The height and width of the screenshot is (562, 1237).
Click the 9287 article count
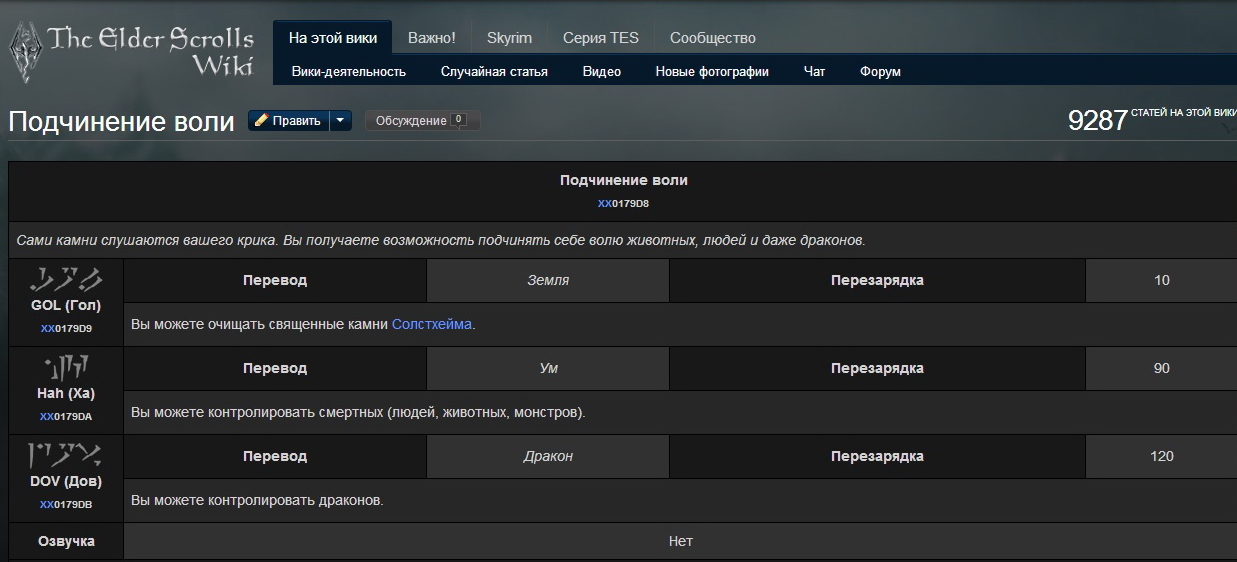coord(1098,121)
